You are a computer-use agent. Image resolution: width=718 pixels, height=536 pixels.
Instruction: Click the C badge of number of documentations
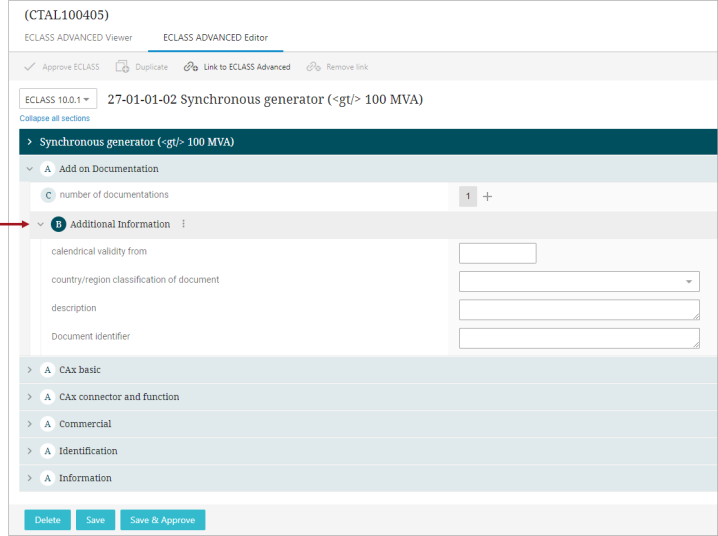[48, 195]
